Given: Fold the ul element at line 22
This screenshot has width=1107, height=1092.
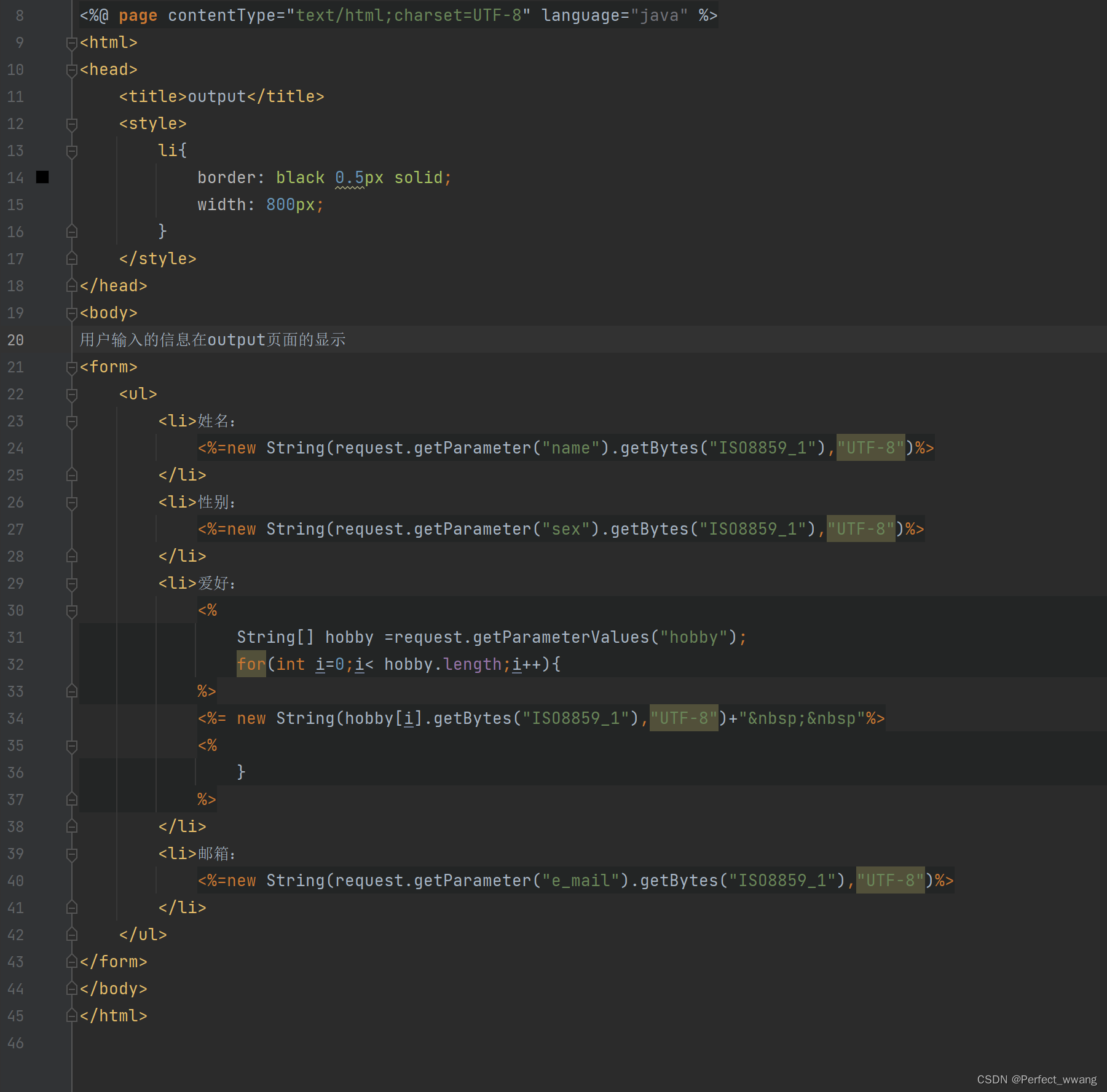Looking at the screenshot, I should tap(71, 395).
